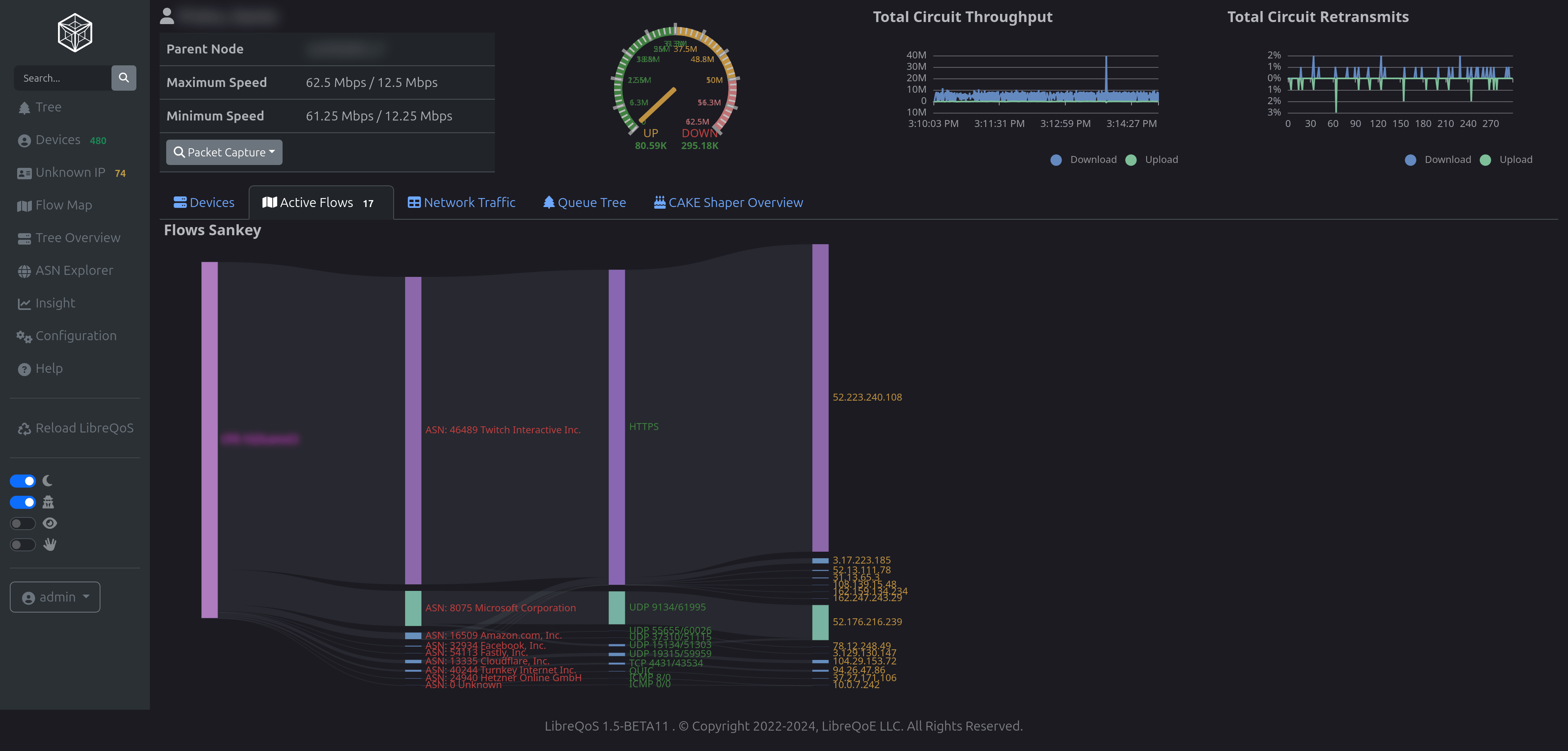Disable the incognito redaction toggle
1568x751 pixels.
[22, 502]
